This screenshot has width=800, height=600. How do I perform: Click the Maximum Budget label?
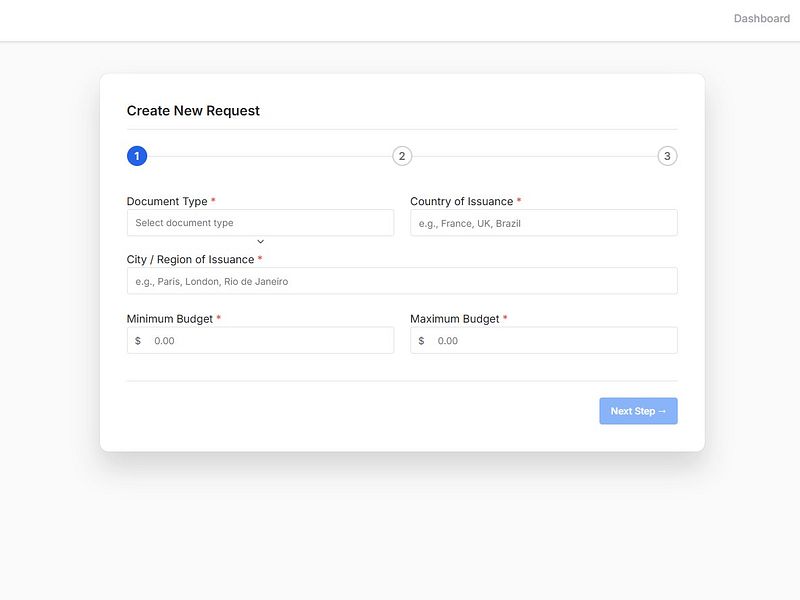[455, 319]
